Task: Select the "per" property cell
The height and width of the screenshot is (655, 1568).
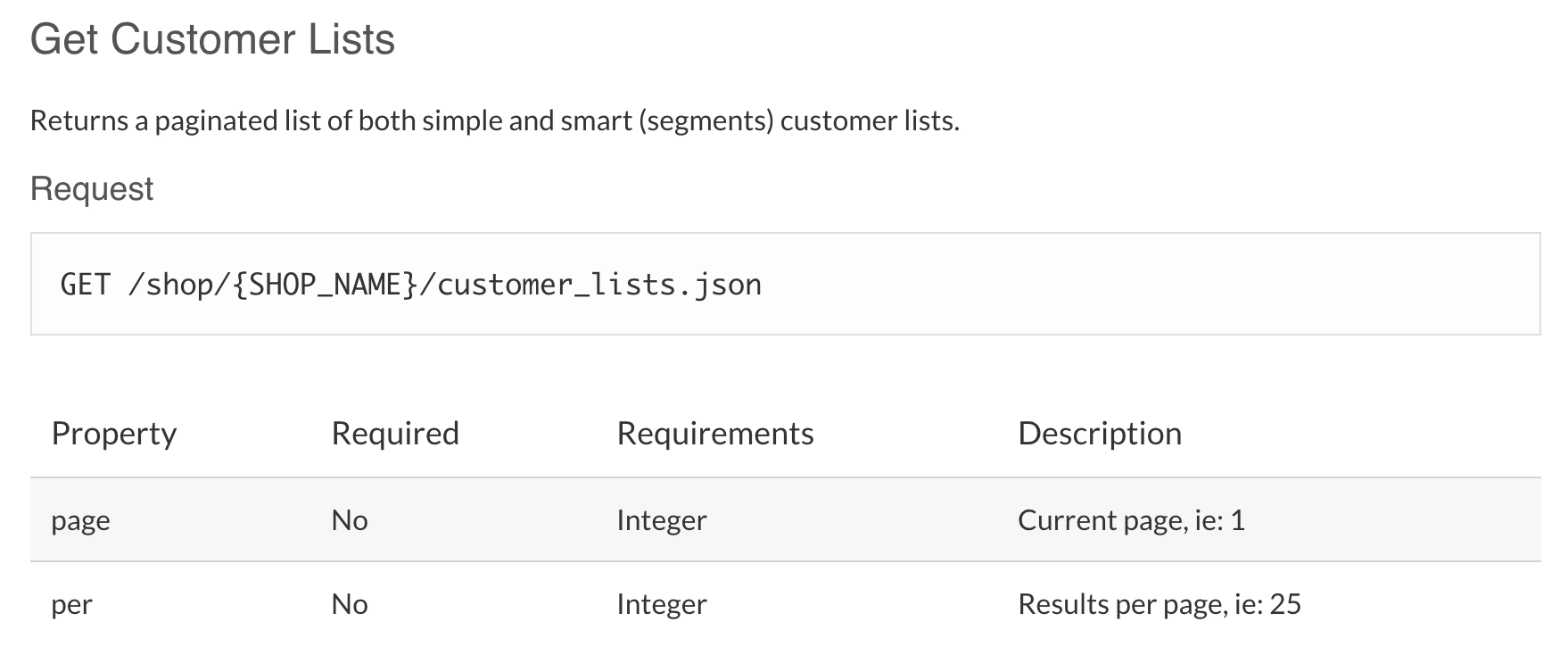Action: pyautogui.click(x=72, y=605)
